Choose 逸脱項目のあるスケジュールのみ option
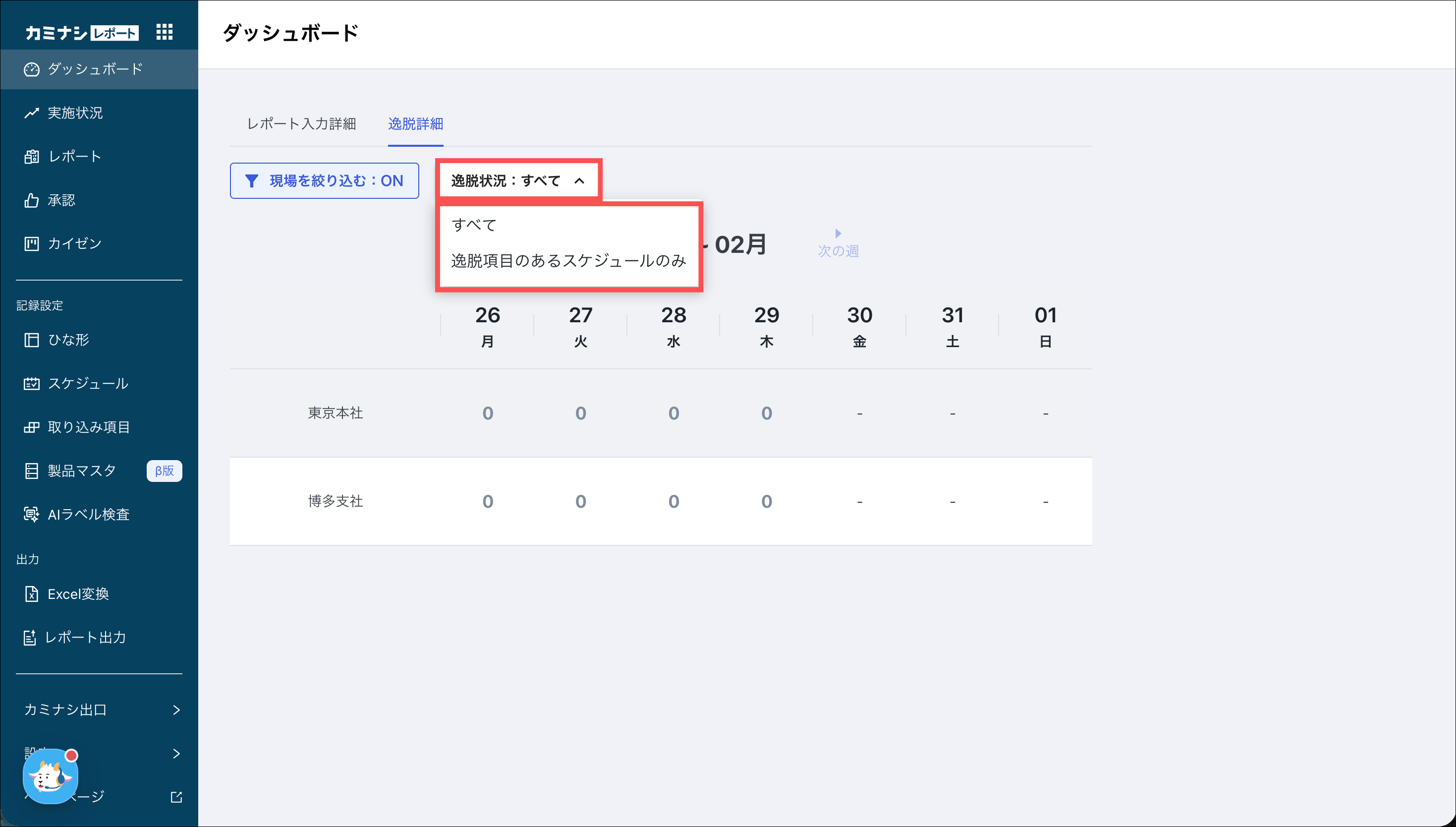The image size is (1456, 827). point(568,261)
